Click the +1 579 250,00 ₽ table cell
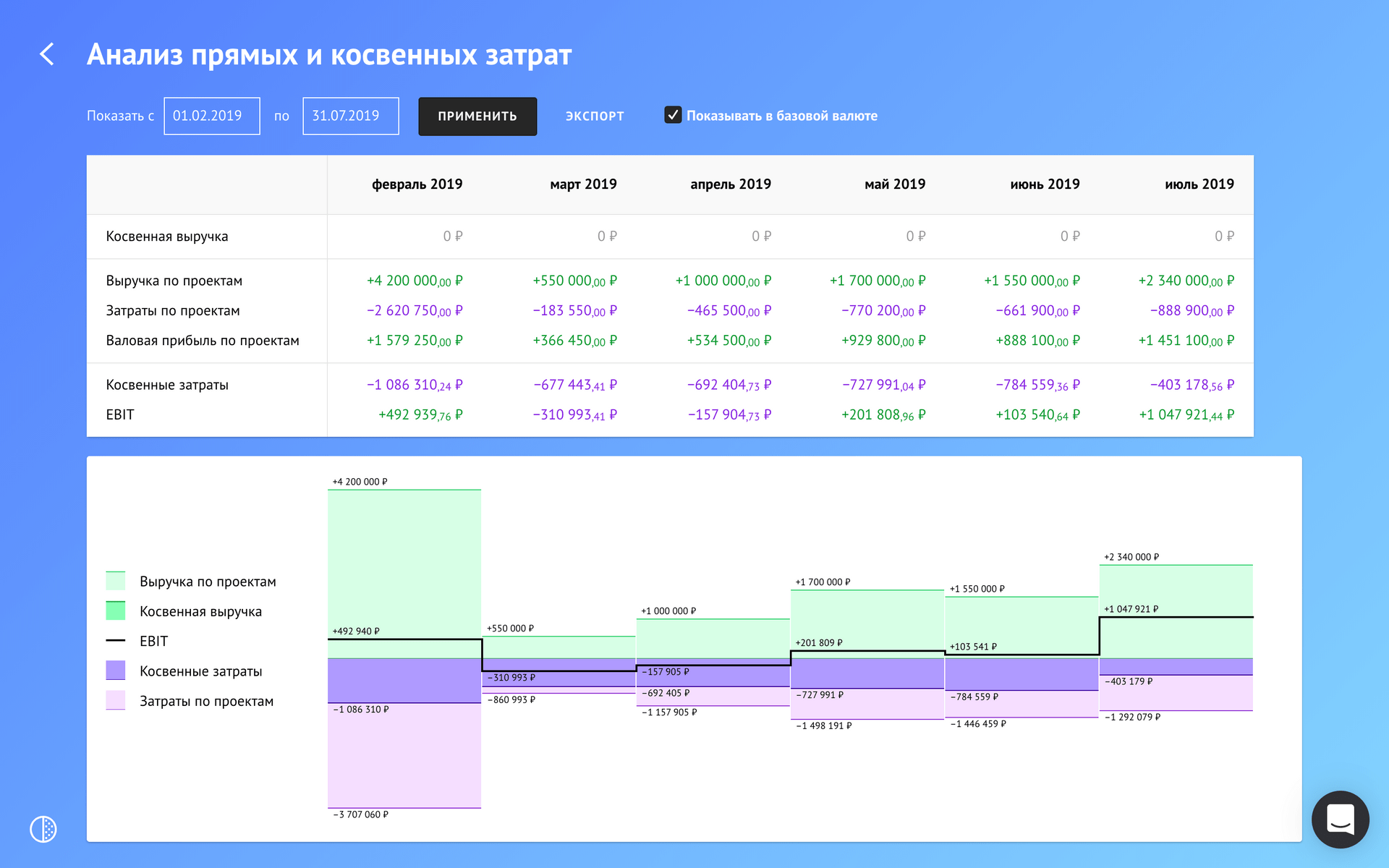Viewport: 1389px width, 868px height. 415,341
